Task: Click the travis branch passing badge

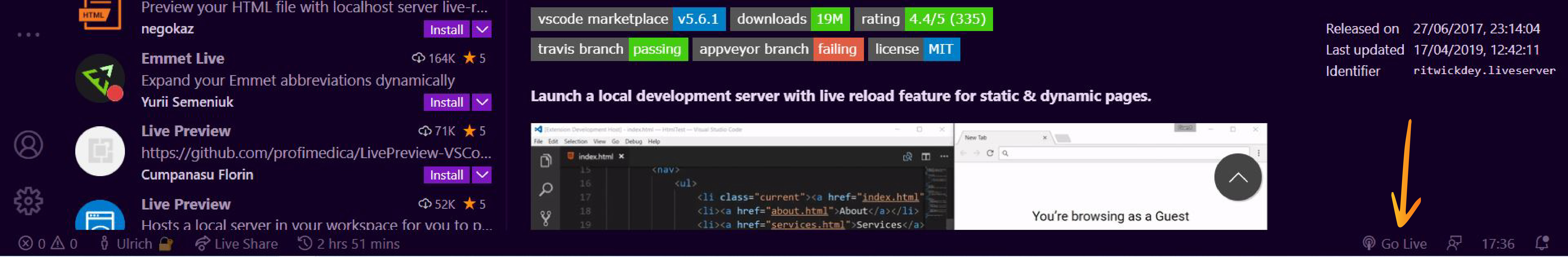Action: coord(609,49)
